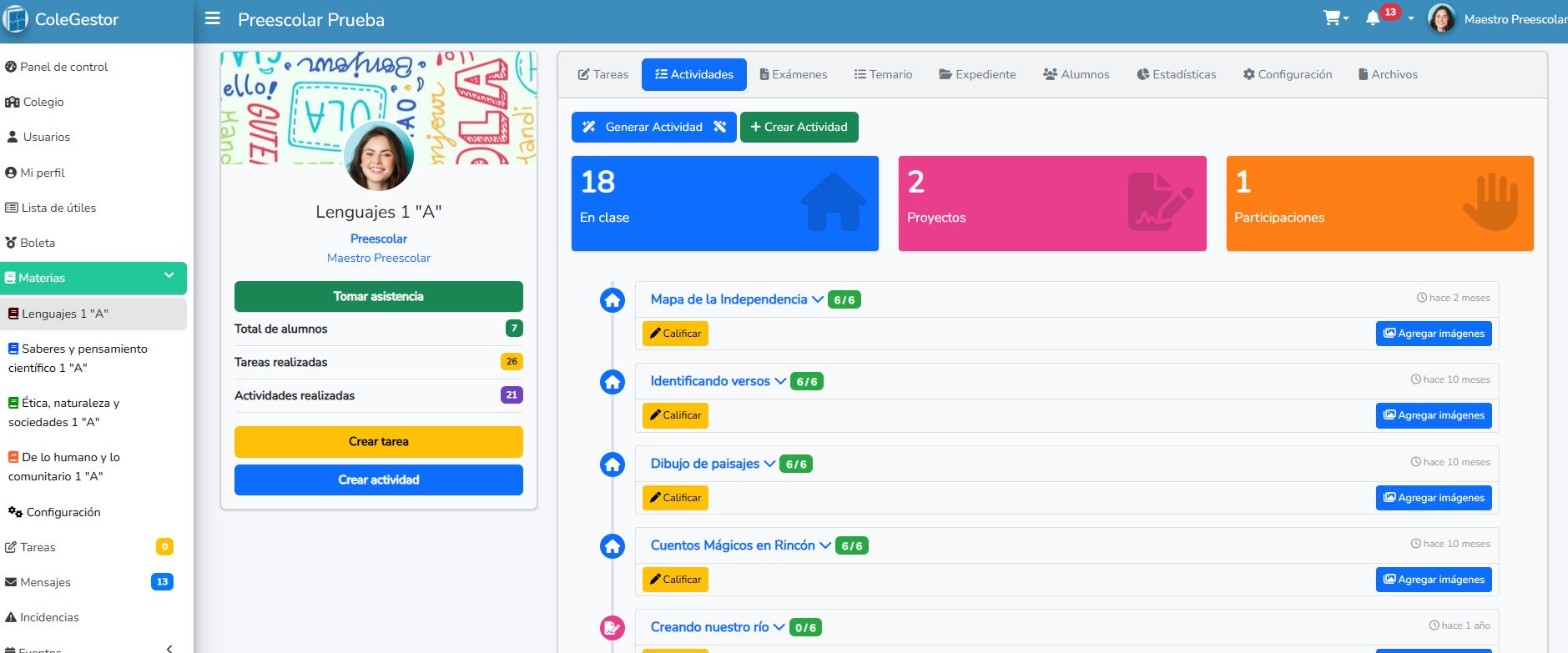Click the warning triangle icon next to Incidencias
Screen dimensions: 1568x653
[x=11, y=617]
